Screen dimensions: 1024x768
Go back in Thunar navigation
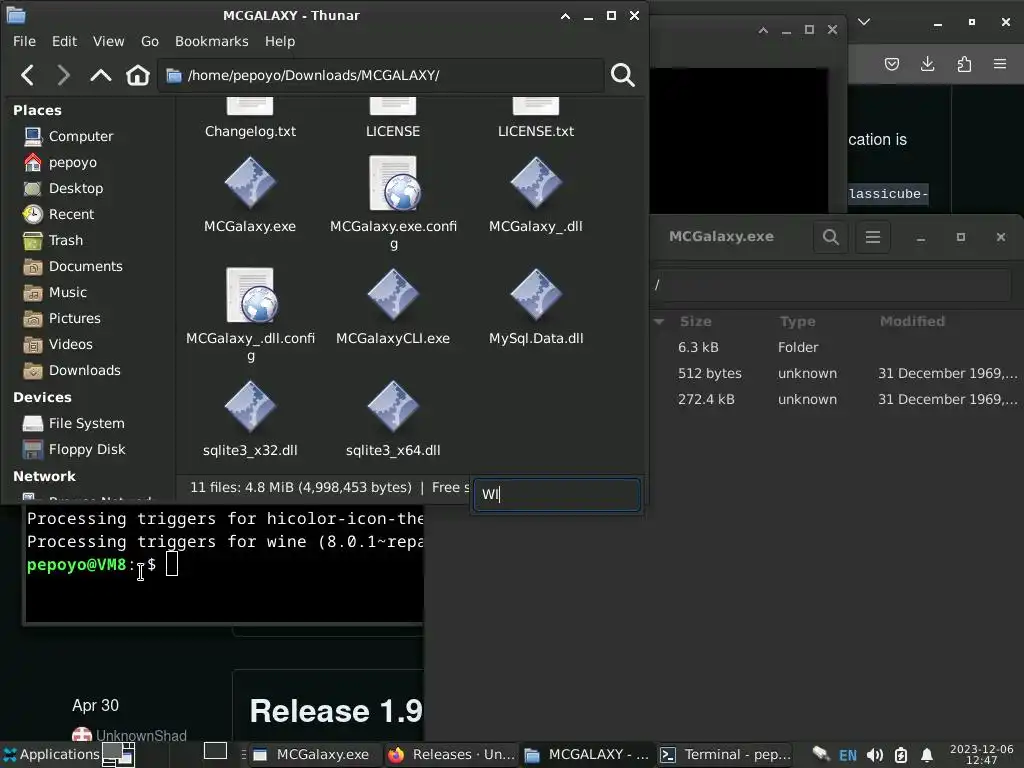27,75
